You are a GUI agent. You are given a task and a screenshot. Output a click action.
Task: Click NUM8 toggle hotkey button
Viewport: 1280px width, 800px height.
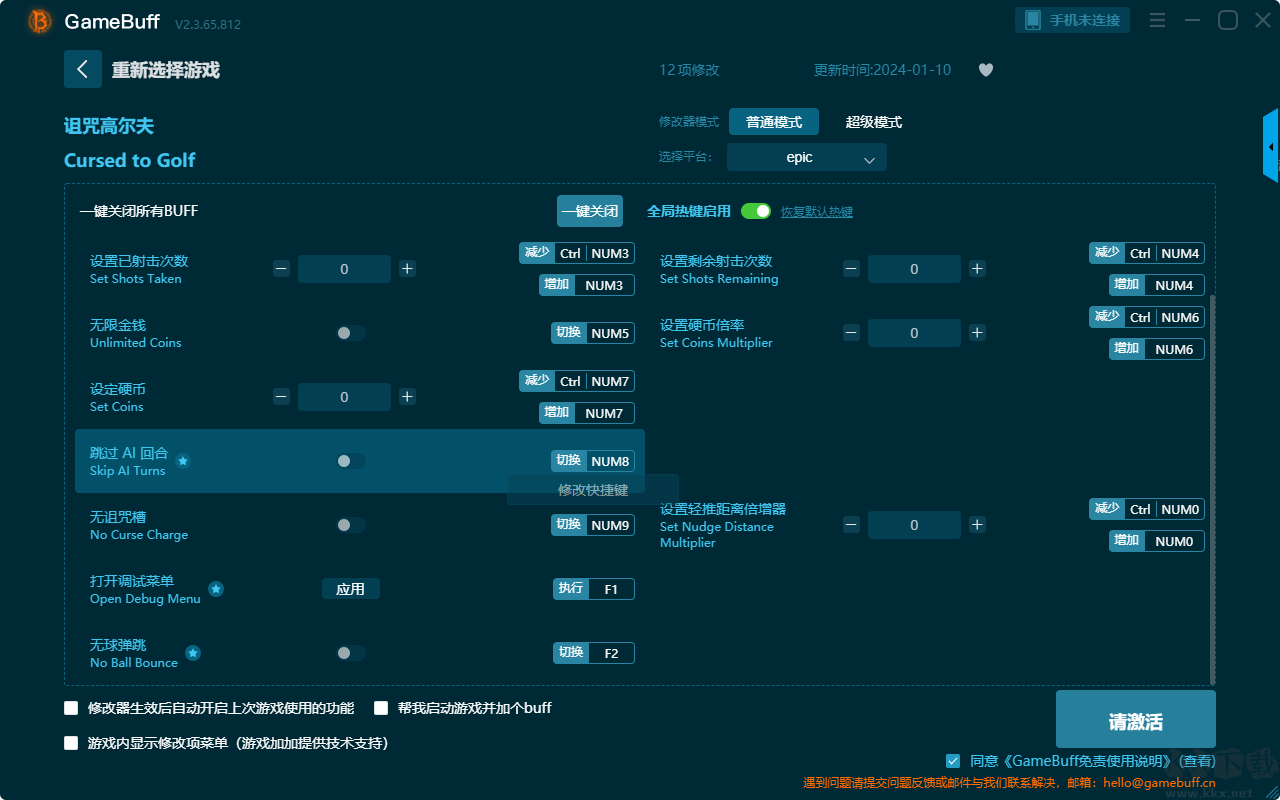tap(593, 461)
